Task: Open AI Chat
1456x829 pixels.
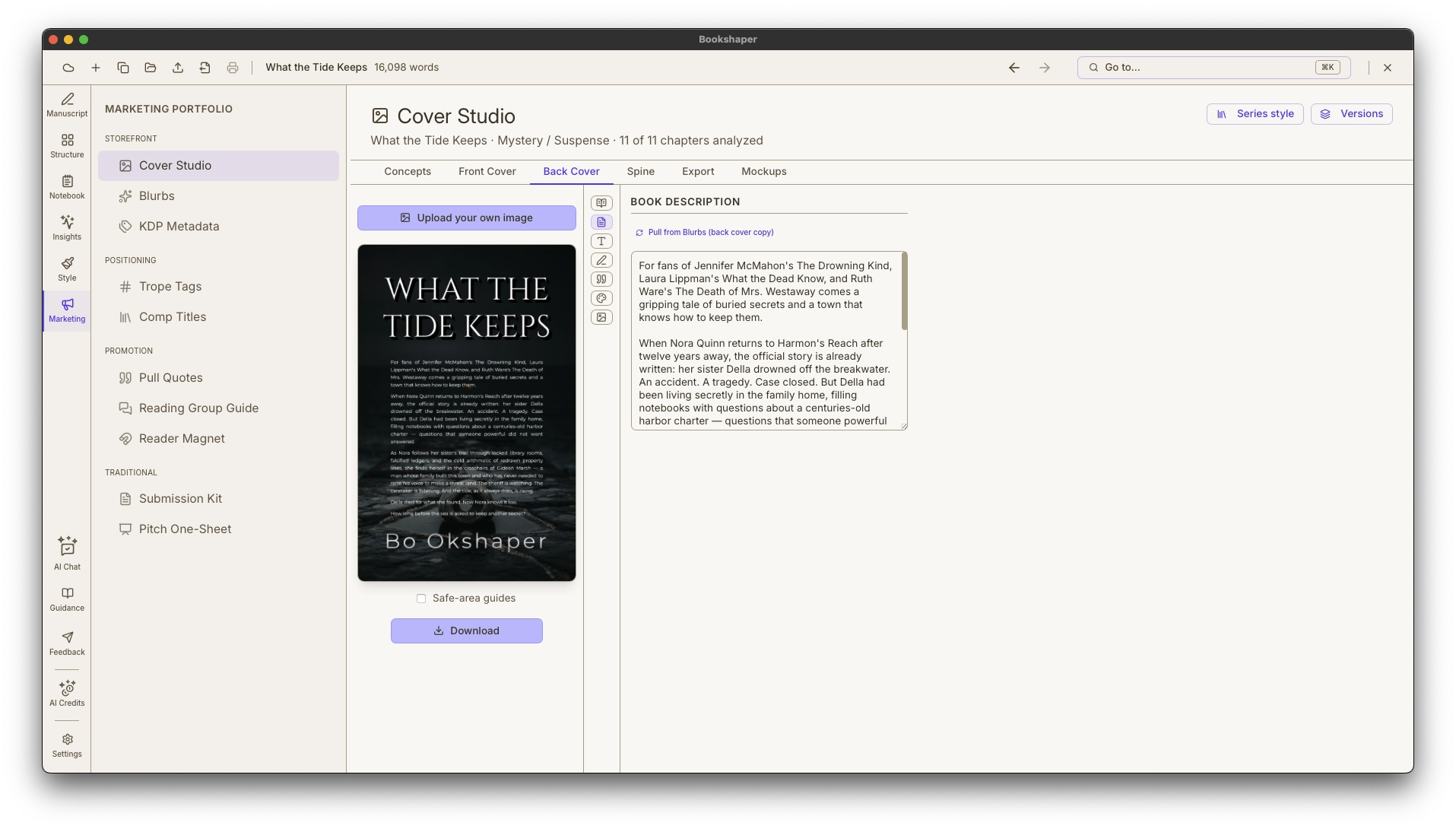Action: 67,554
